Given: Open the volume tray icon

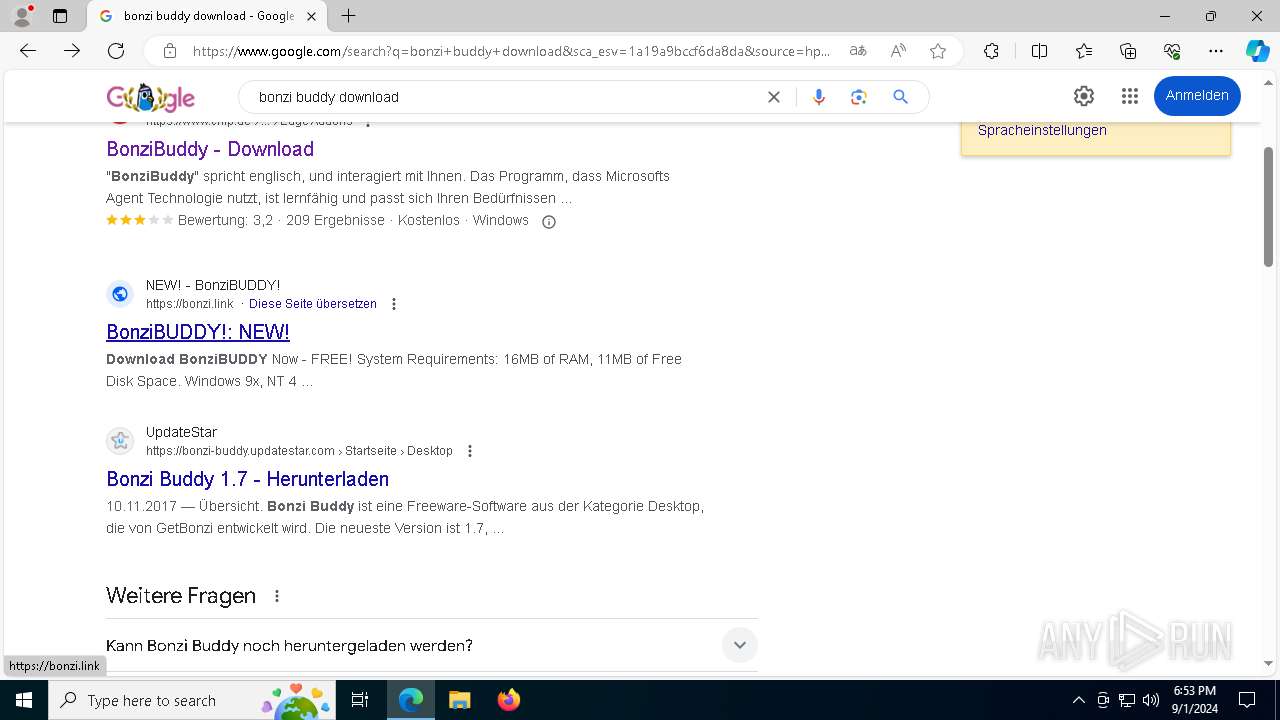Looking at the screenshot, I should point(1151,700).
